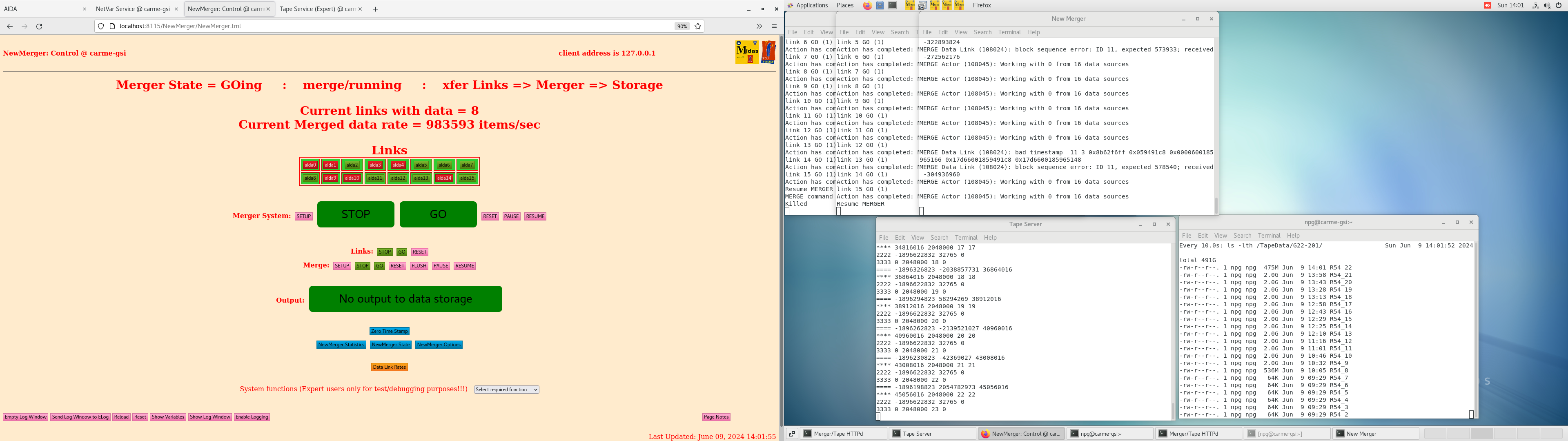Viewport: 1568px width, 441px height.
Task: Toggle the aida7 link indicator
Action: [x=467, y=165]
